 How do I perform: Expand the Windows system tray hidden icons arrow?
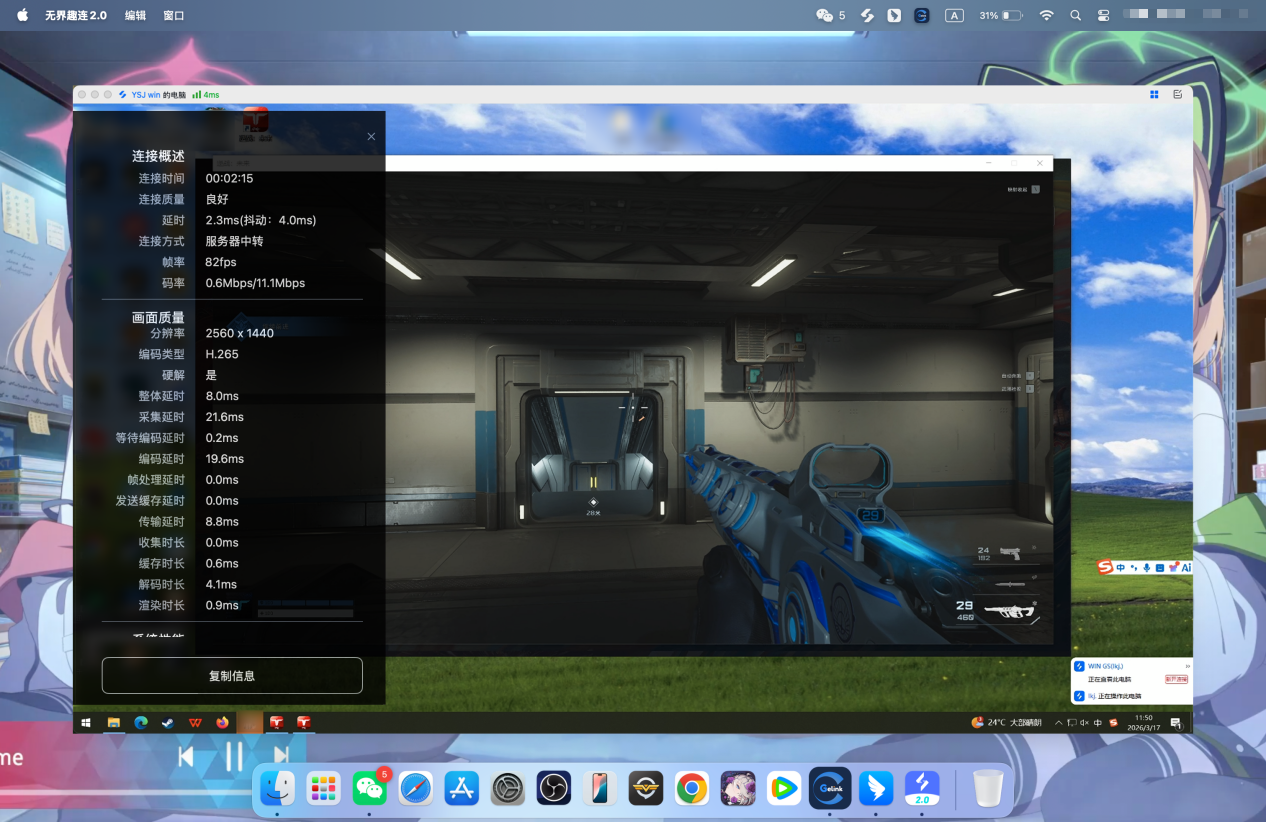1058,723
